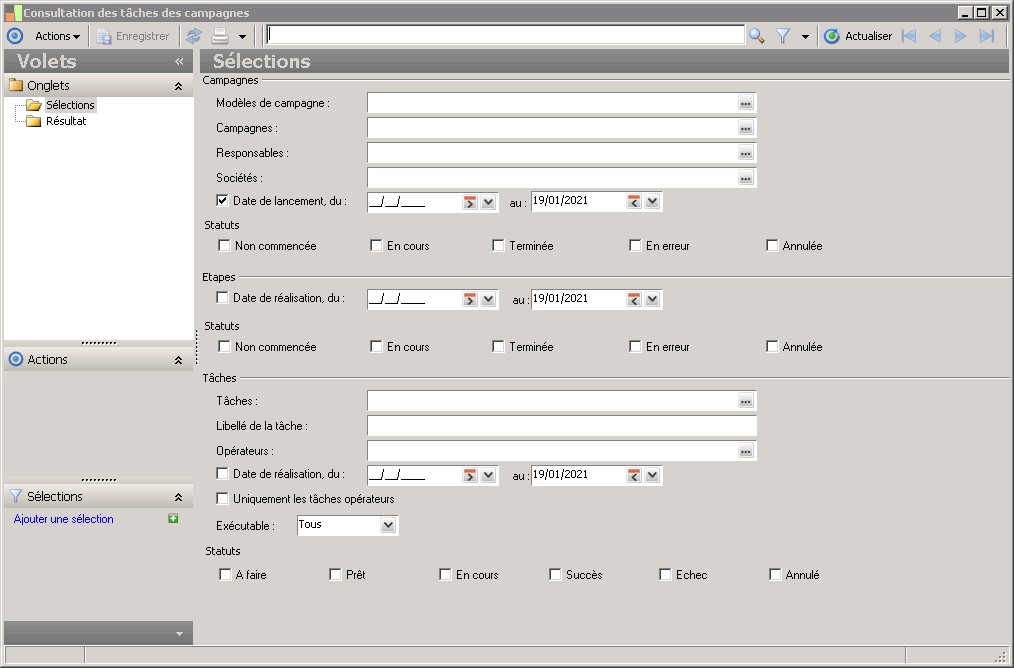Click the search magnifier icon in toolbar
Viewport: 1014px width, 668px height.
click(756, 36)
